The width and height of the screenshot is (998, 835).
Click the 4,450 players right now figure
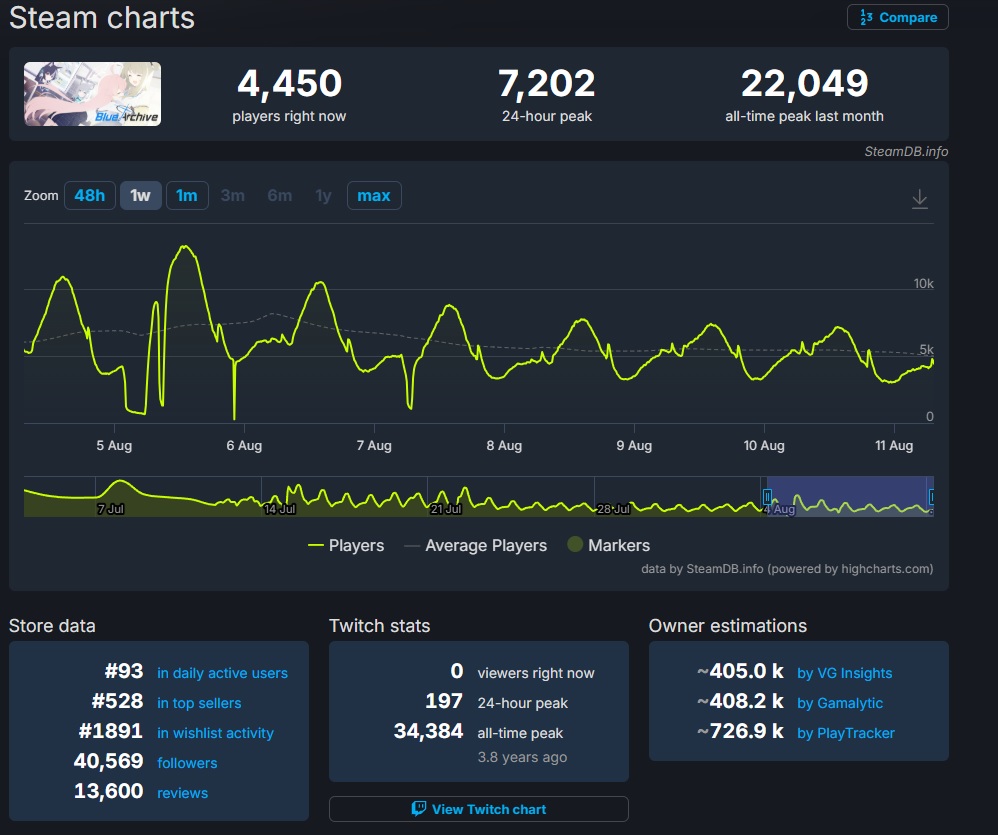(290, 83)
